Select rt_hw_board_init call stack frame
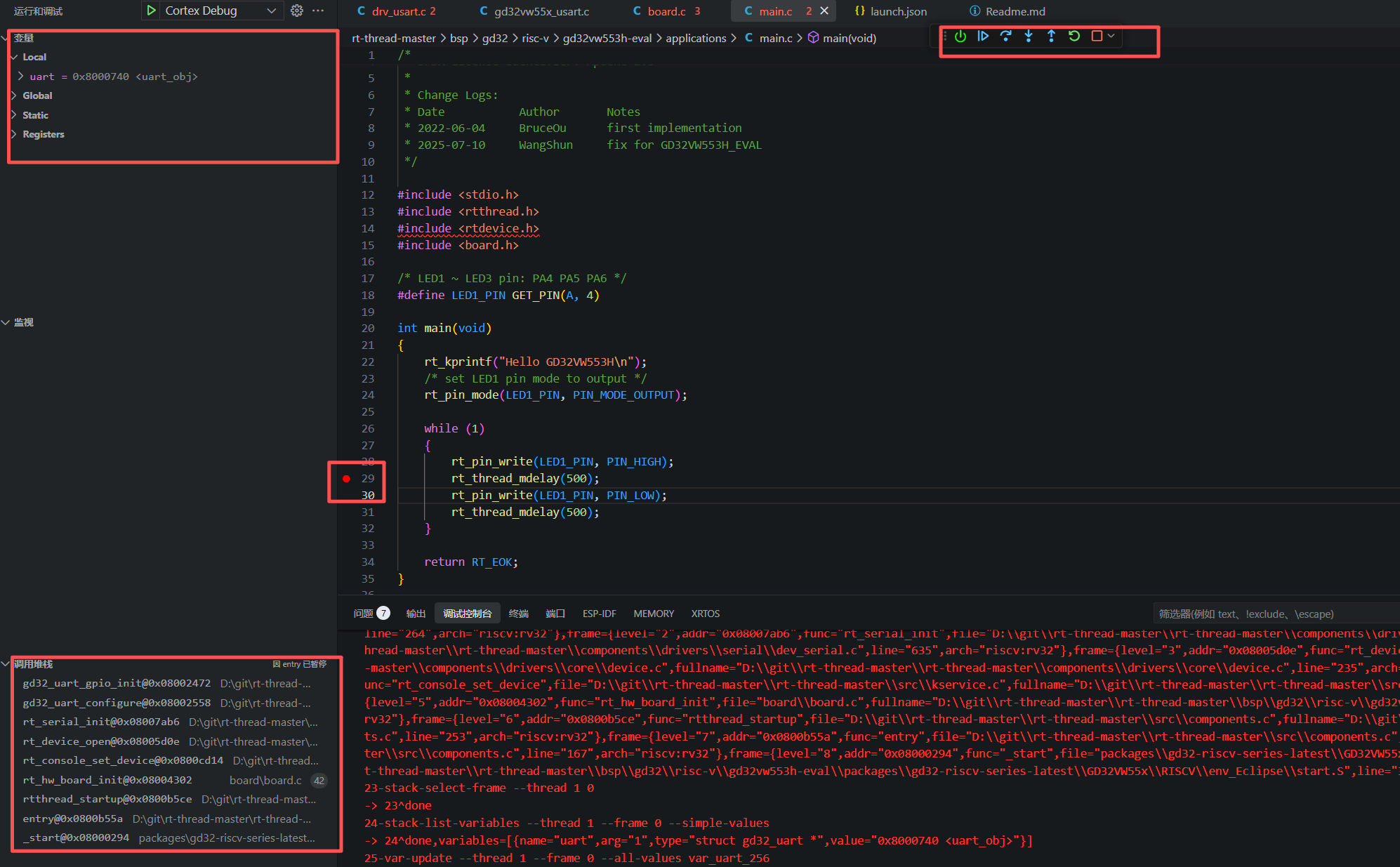Screen dimensions: 1400x867 [107, 780]
